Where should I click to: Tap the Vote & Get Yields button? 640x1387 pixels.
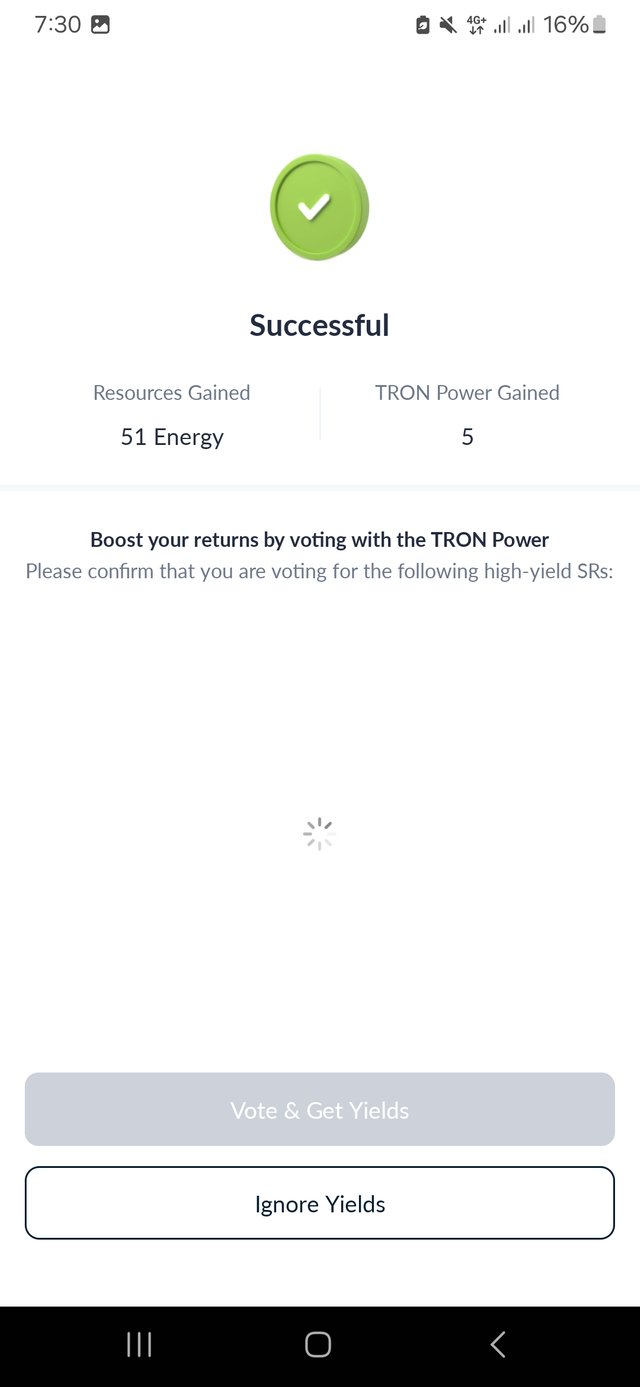point(320,1110)
